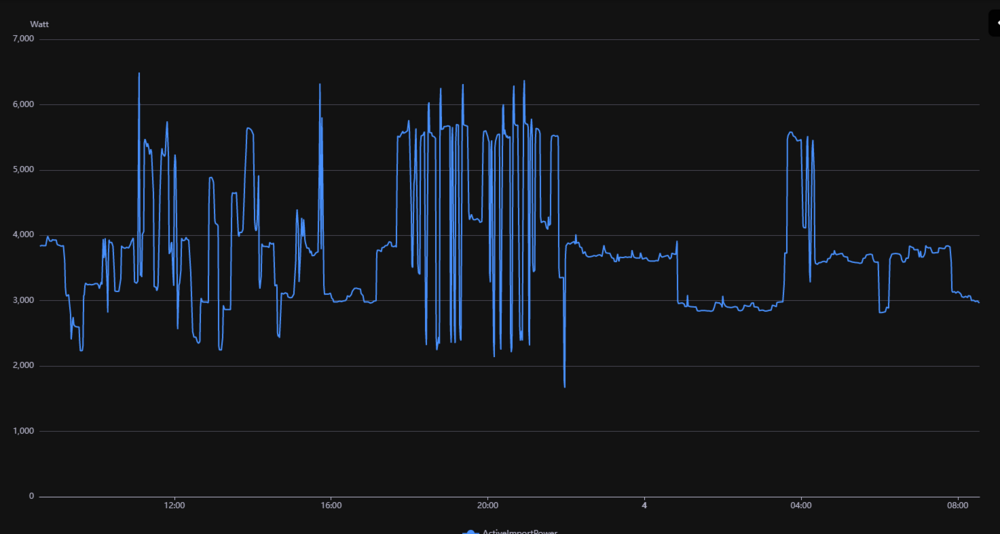The height and width of the screenshot is (534, 1000).
Task: Click the 04:00 x-axis time label
Action: tap(801, 505)
